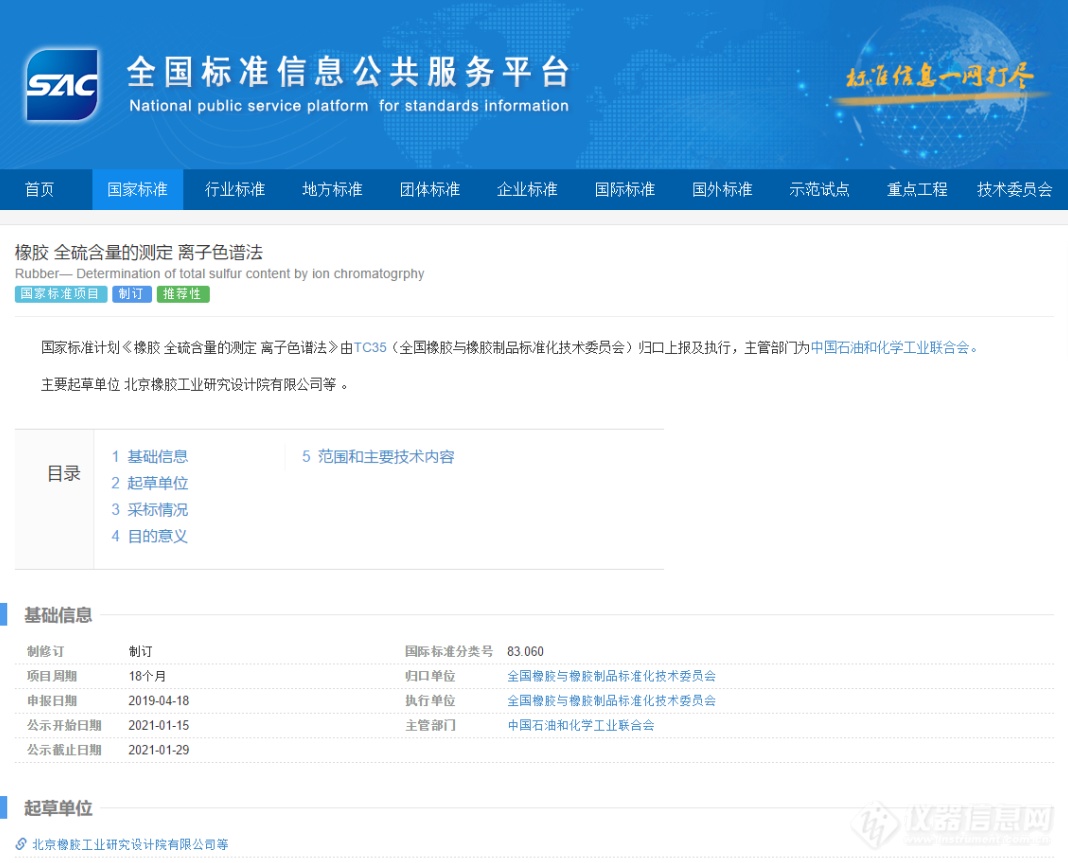Go to the 首页 tab
The height and width of the screenshot is (863, 1068).
click(40, 189)
